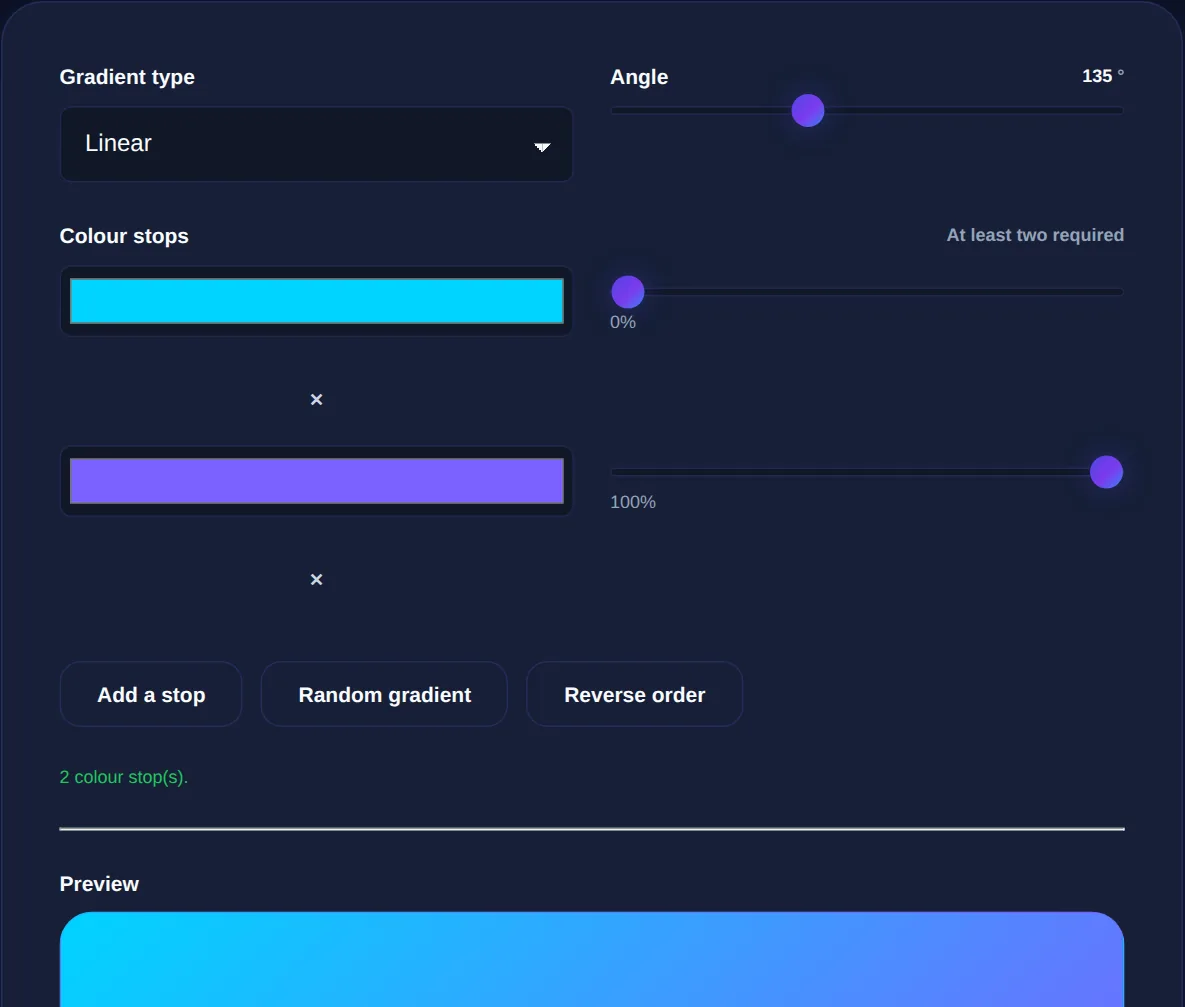Click the gradient Preview panel

tap(592, 959)
